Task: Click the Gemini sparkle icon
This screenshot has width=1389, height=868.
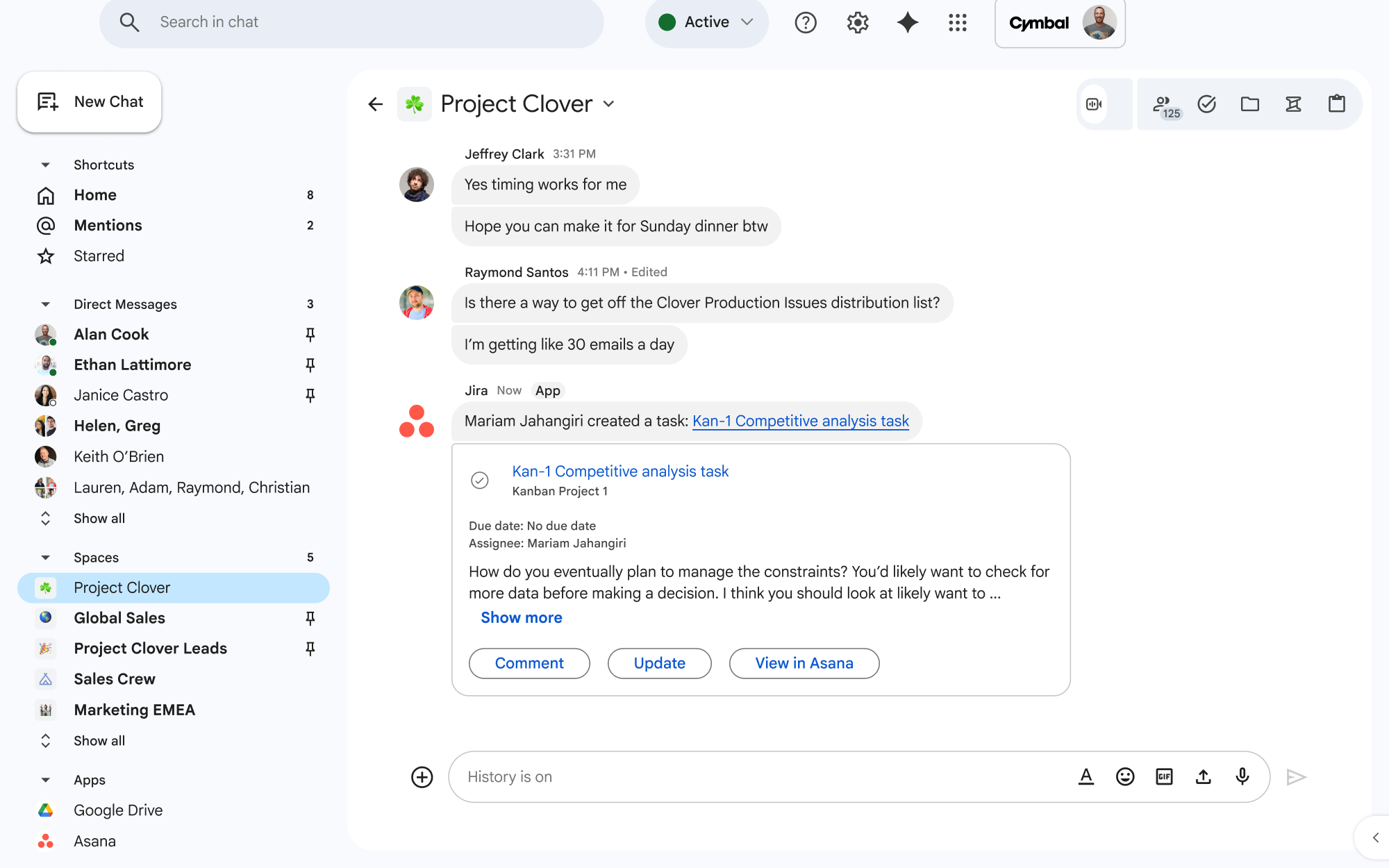Action: click(908, 23)
